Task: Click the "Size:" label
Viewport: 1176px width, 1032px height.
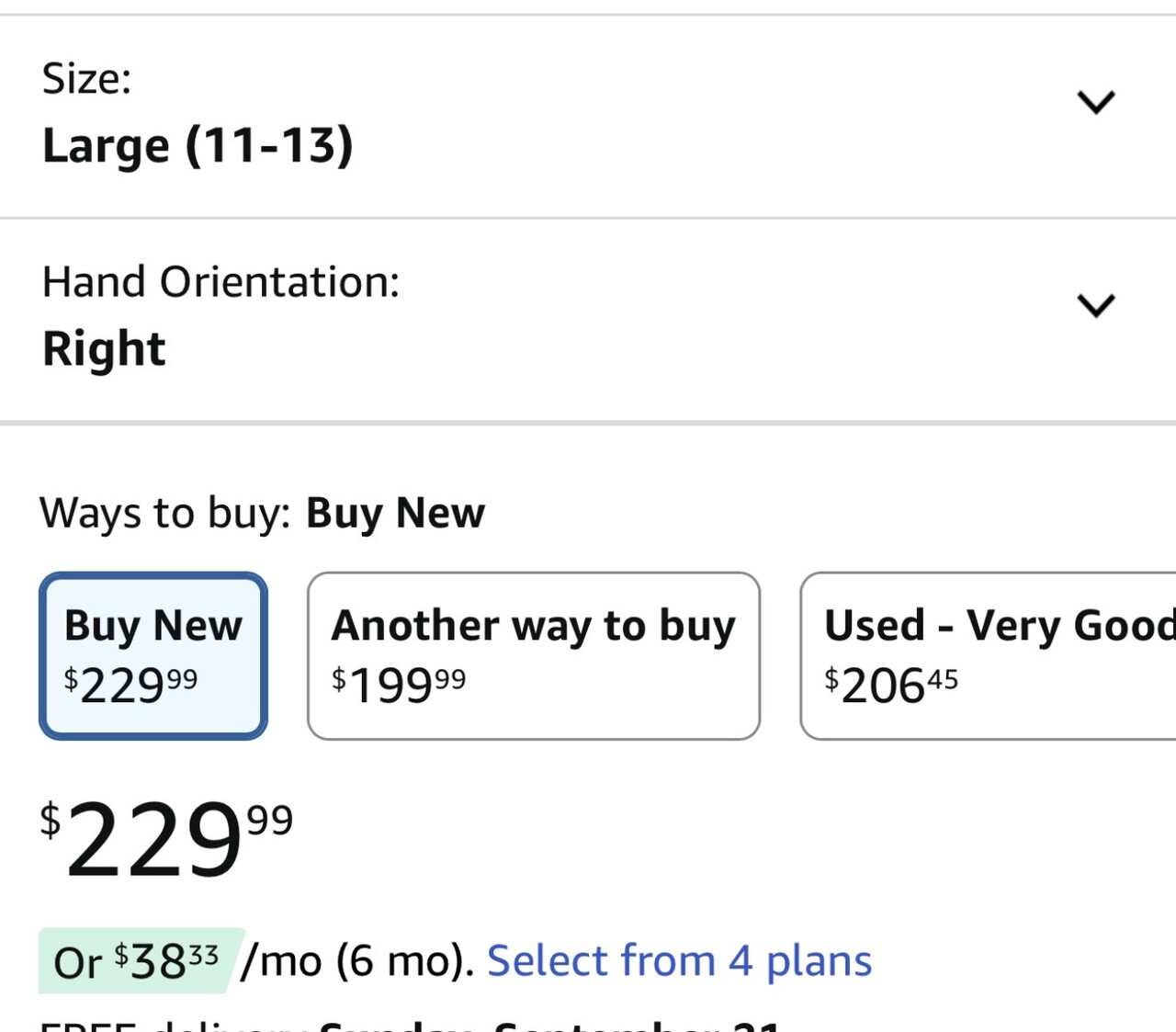Action: click(x=86, y=78)
